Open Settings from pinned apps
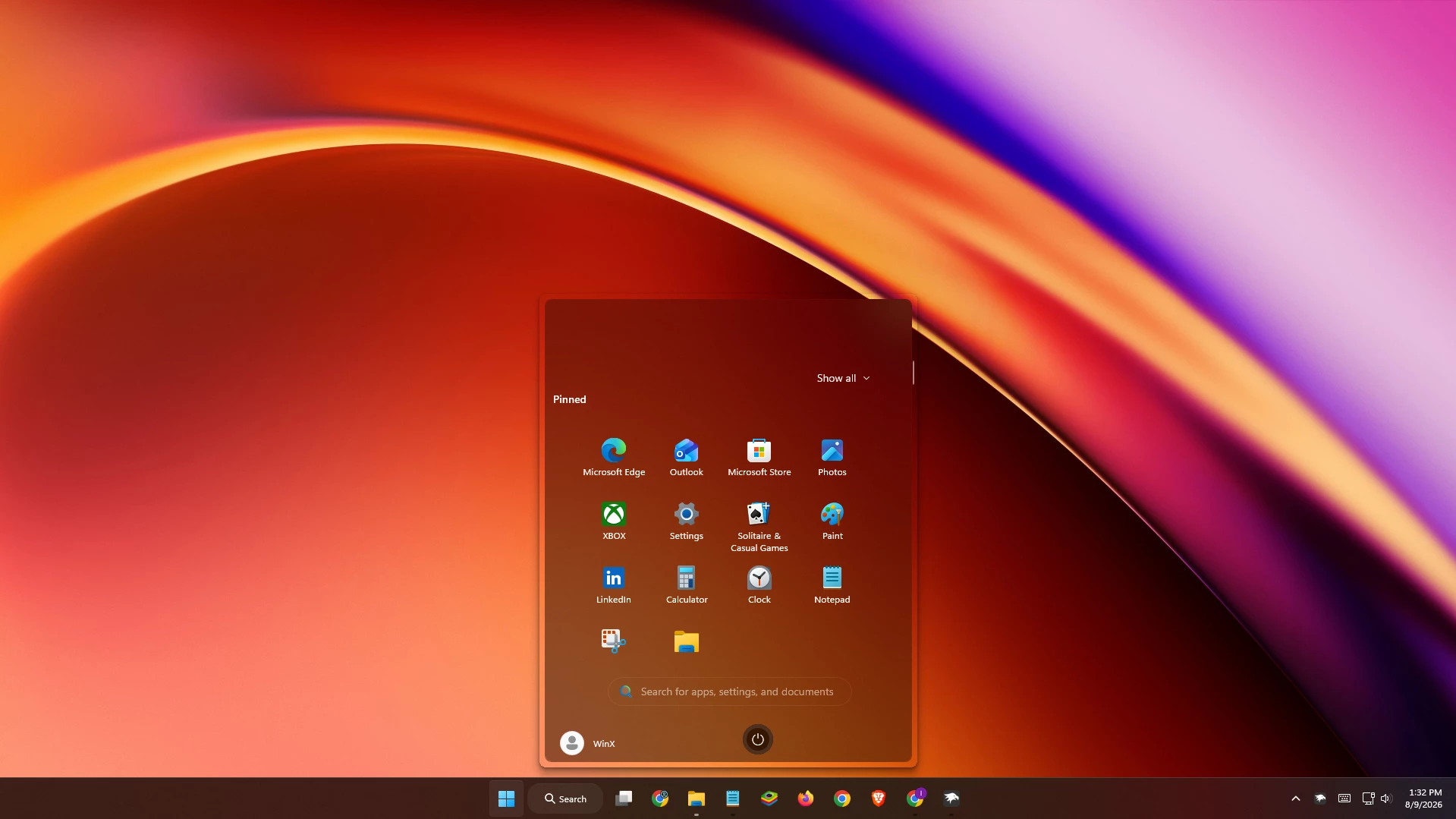Screen dimensions: 1456x819 coord(686,521)
